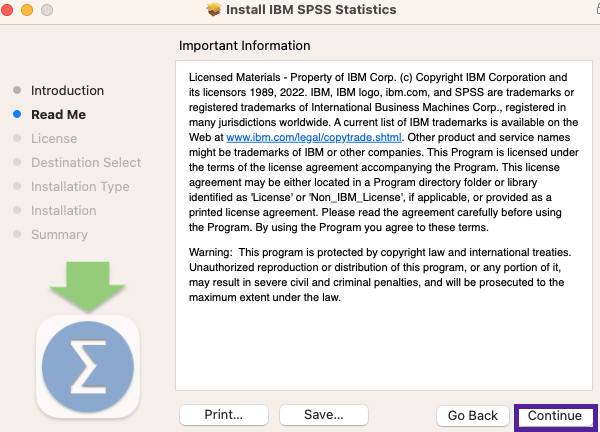Select the Destination Select step
The height and width of the screenshot is (432, 600).
(86, 163)
